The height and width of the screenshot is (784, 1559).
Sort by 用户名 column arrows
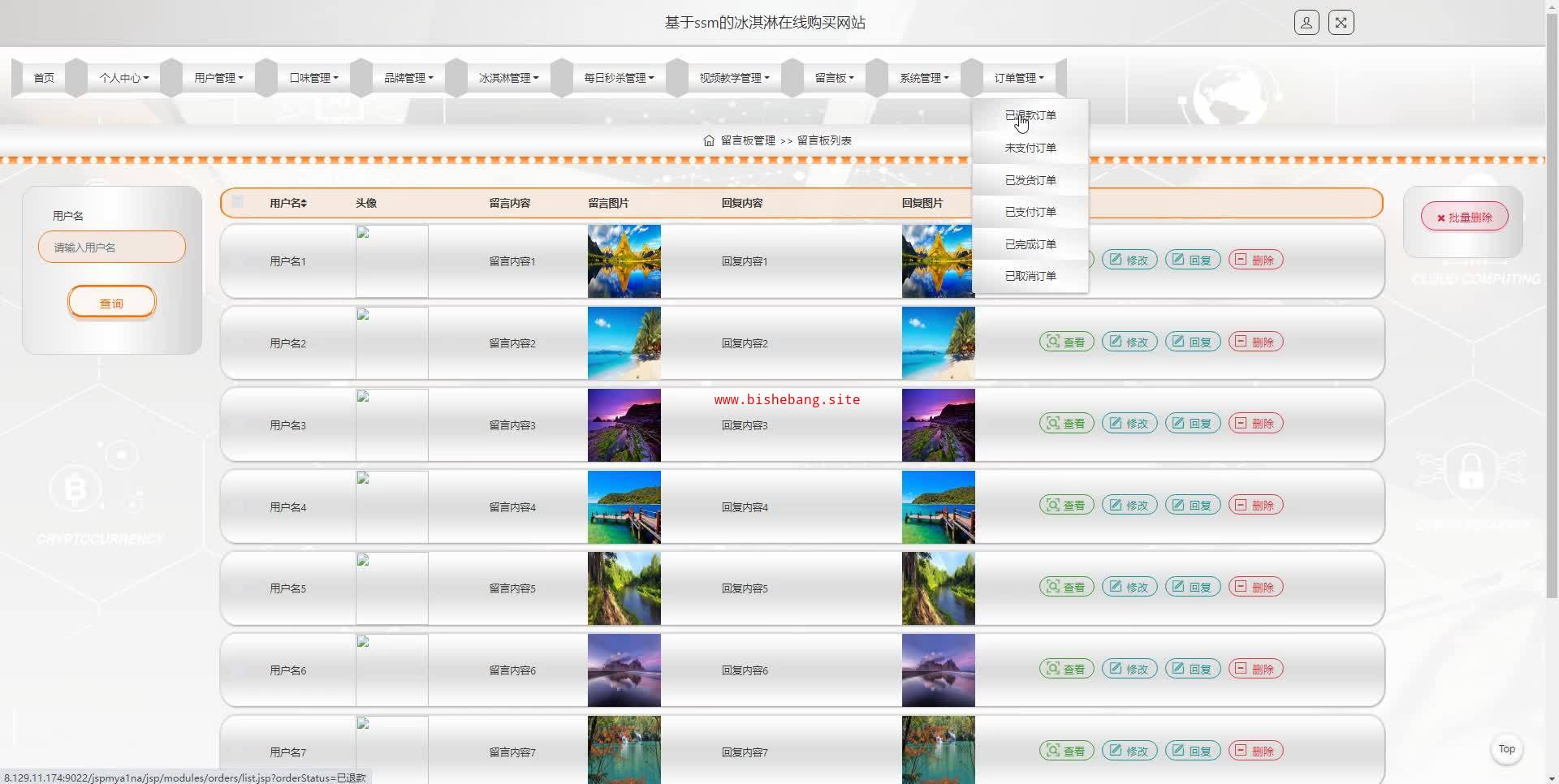click(x=304, y=204)
